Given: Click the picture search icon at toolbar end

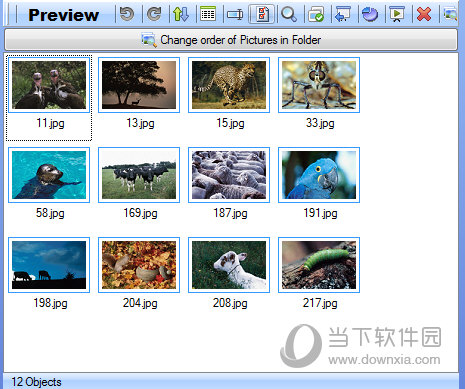Looking at the screenshot, I should pyautogui.click(x=450, y=15).
